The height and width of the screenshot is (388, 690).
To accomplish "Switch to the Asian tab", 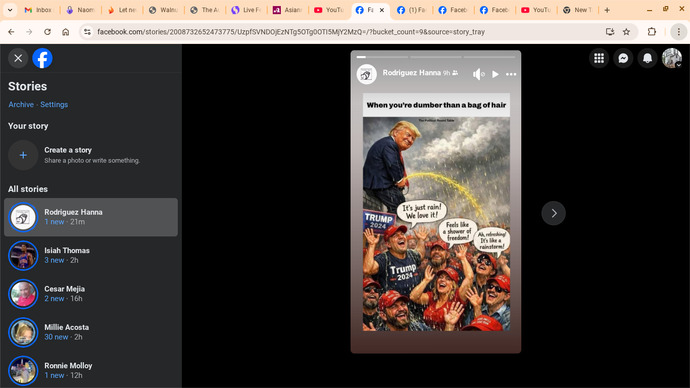I will coord(288,10).
